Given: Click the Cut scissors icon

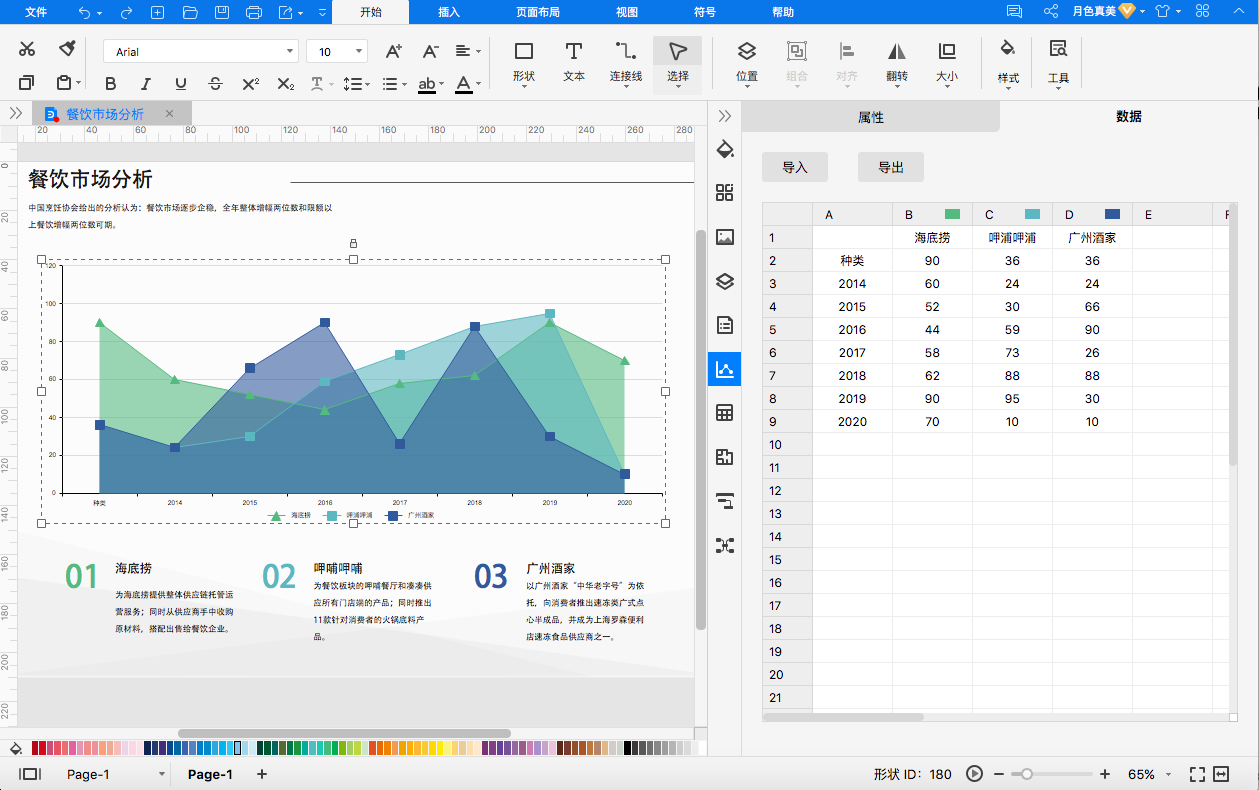Looking at the screenshot, I should (x=27, y=49).
